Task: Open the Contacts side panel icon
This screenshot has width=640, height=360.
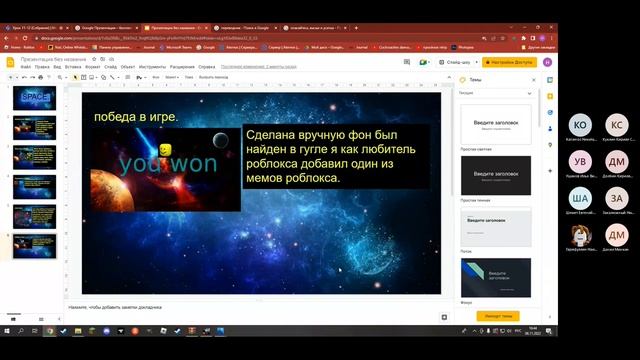Action: pyautogui.click(x=550, y=129)
